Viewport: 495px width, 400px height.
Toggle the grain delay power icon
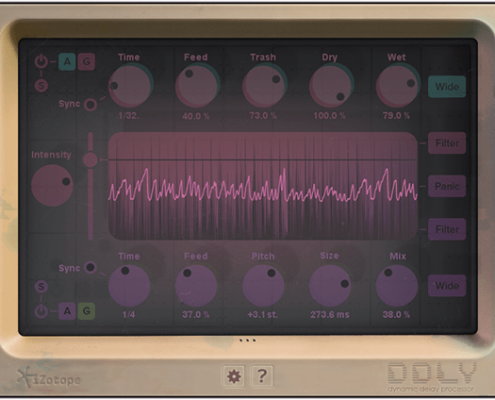[41, 311]
